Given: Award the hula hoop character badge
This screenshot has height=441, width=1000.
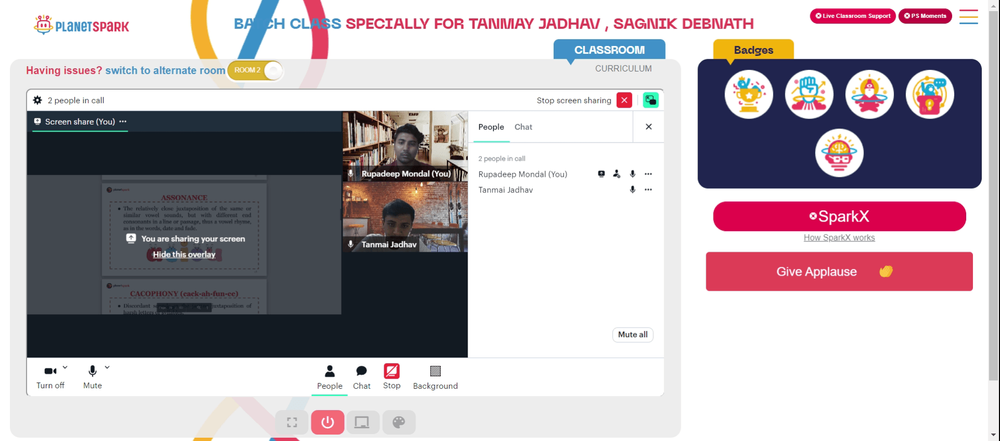Looking at the screenshot, I should point(869,94).
